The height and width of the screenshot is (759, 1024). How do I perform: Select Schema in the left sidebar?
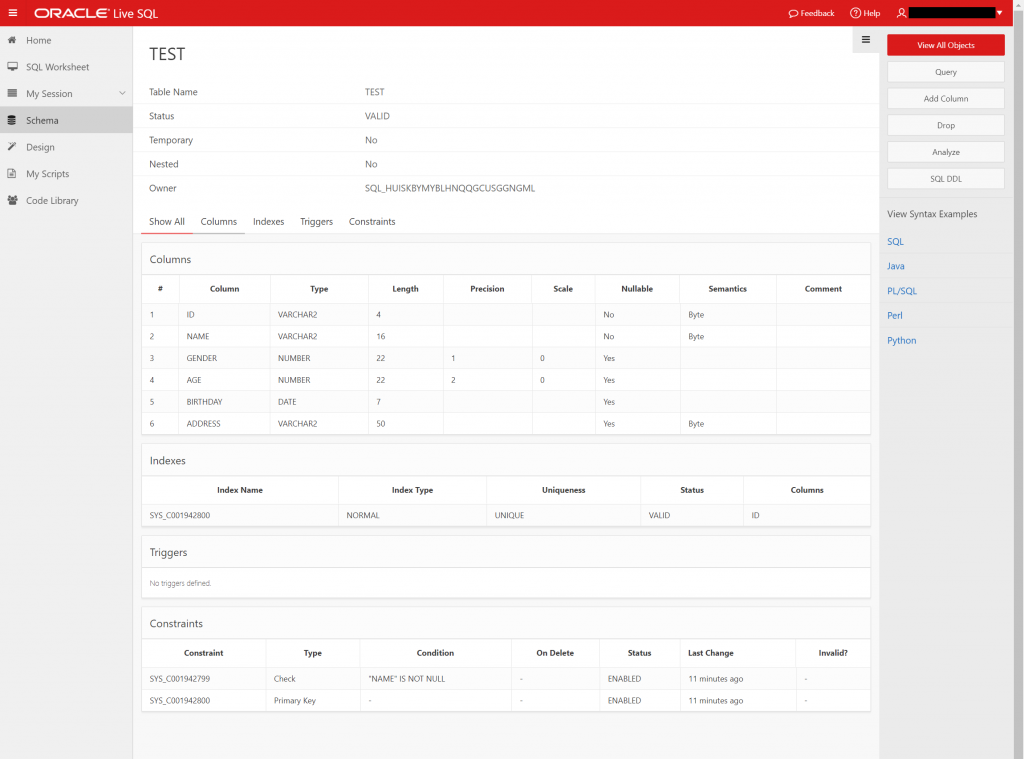pos(40,120)
